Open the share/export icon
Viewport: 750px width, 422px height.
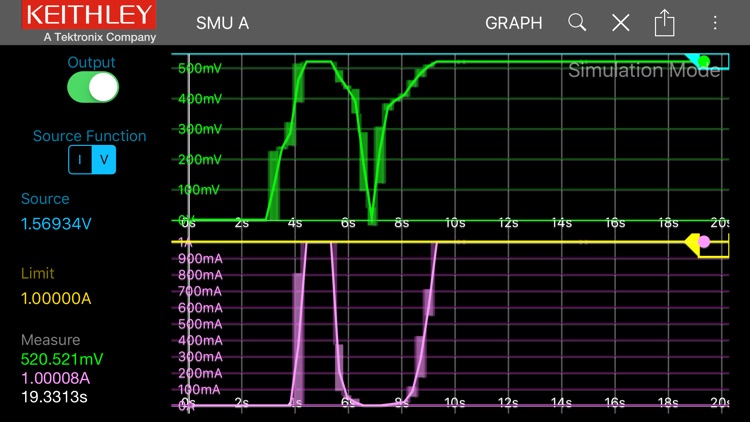(x=665, y=22)
